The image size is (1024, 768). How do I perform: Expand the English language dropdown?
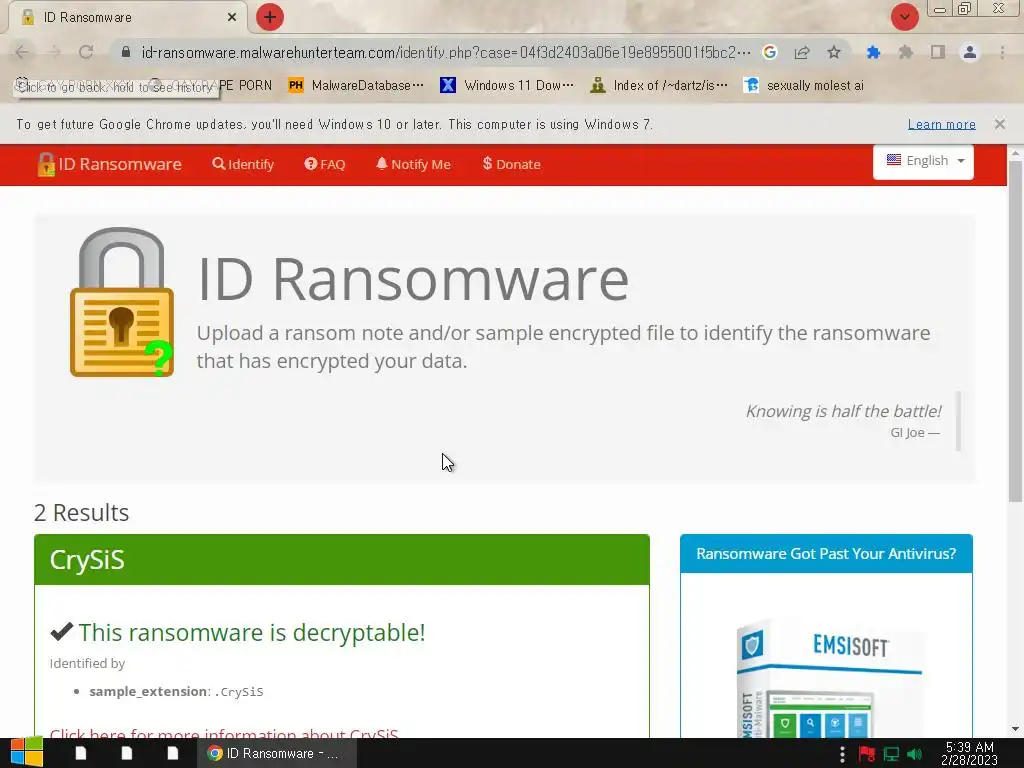(x=923, y=161)
